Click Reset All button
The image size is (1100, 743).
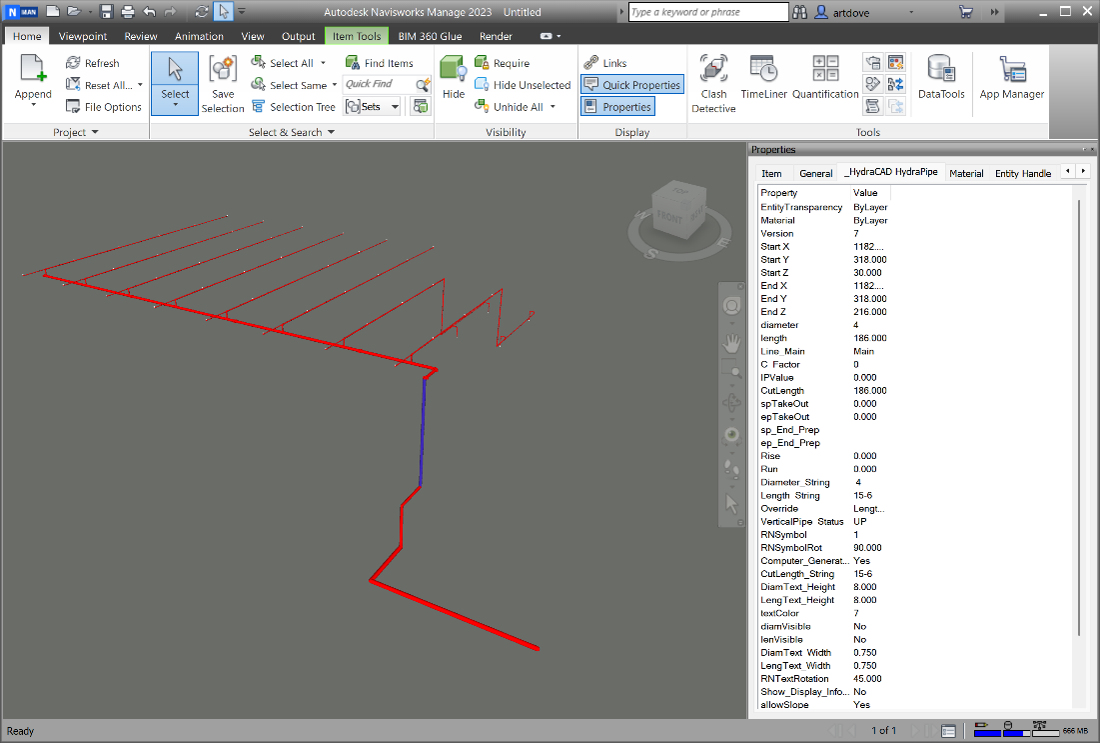pyautogui.click(x=99, y=85)
